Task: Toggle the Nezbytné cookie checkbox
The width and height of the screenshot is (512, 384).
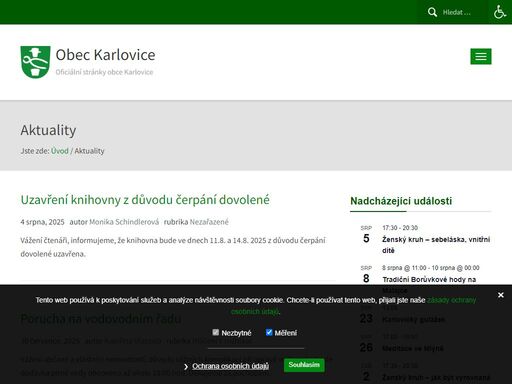Action: click(x=216, y=332)
